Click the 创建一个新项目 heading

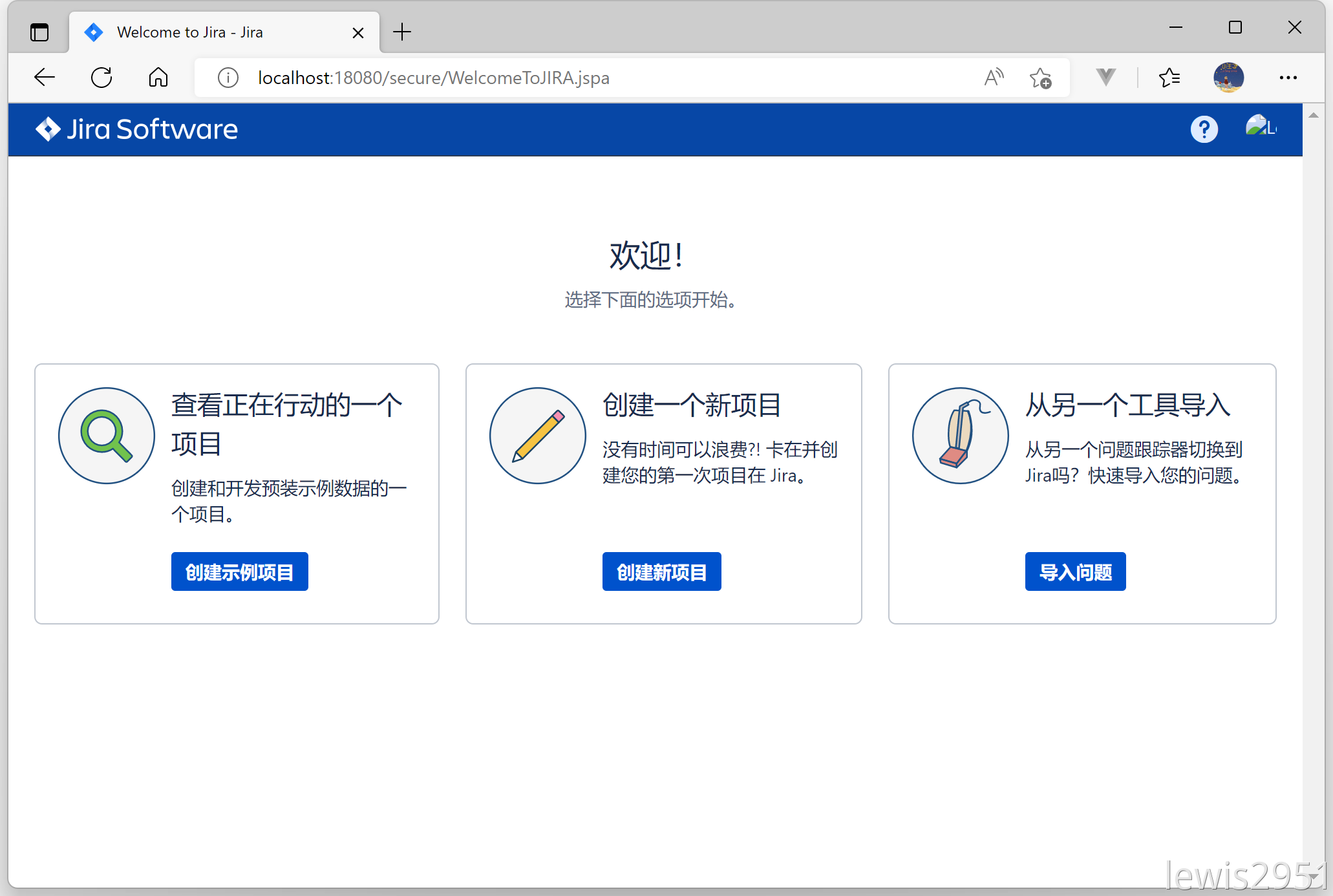click(x=692, y=405)
